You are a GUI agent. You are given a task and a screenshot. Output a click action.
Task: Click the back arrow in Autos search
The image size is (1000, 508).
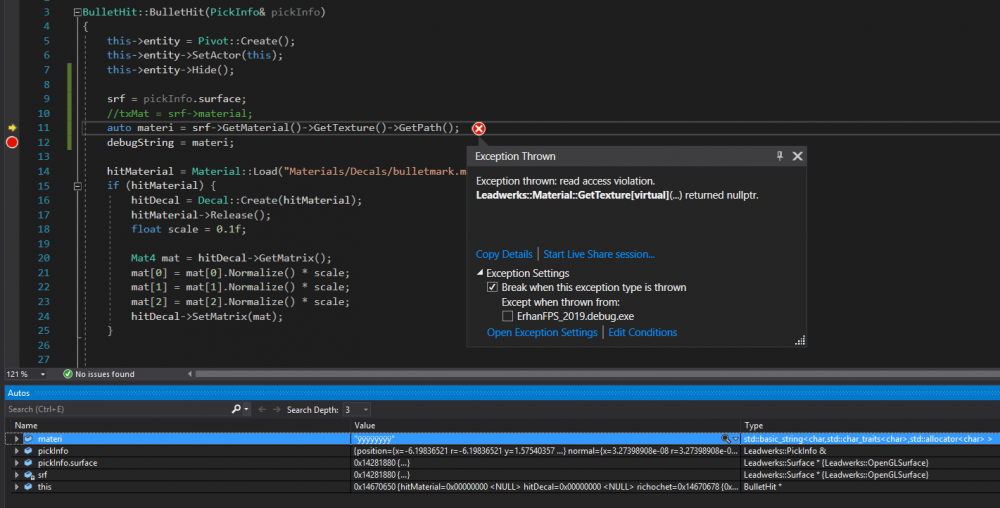click(262, 409)
